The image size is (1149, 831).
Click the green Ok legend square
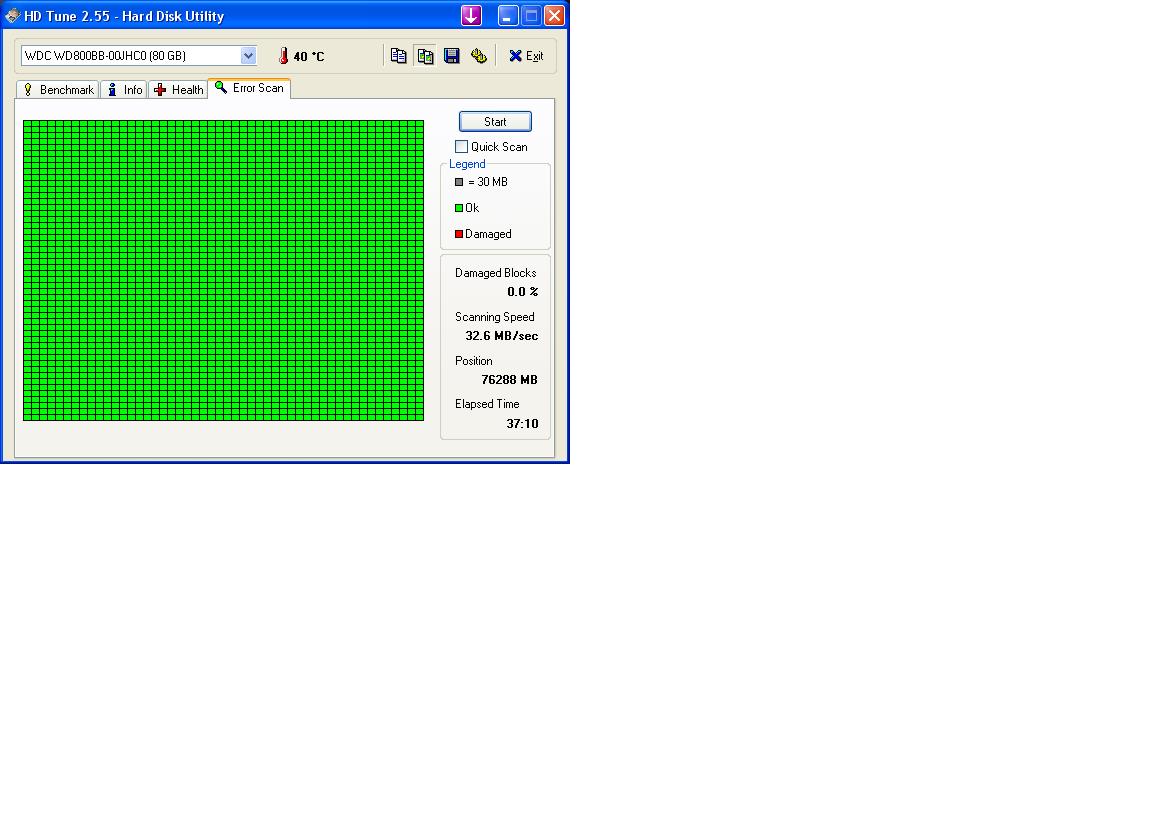(x=459, y=208)
